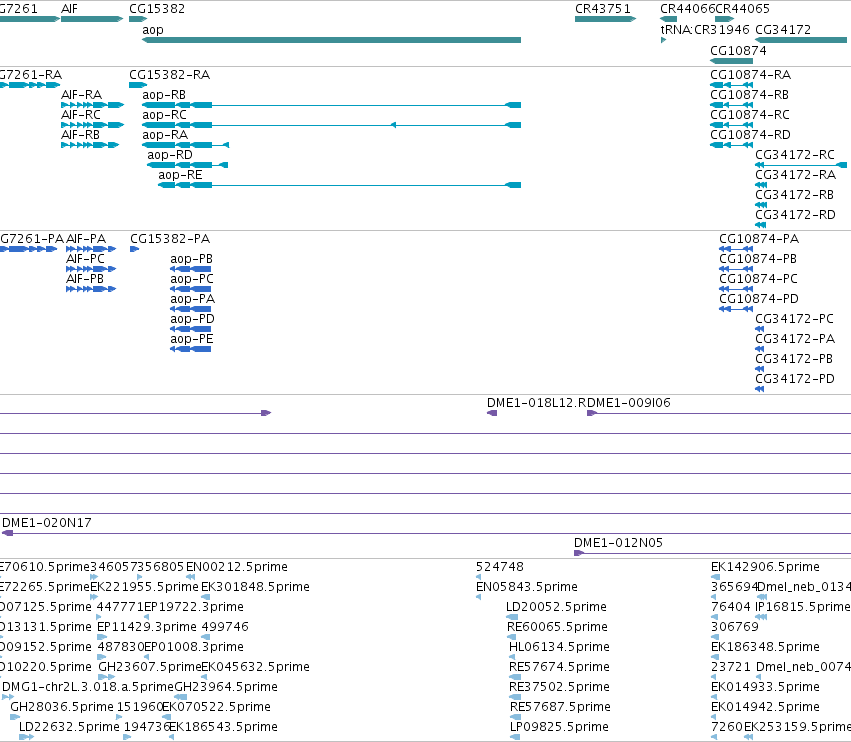The image size is (851, 742).
Task: Select the aop-PE protein label
Action: point(192,340)
